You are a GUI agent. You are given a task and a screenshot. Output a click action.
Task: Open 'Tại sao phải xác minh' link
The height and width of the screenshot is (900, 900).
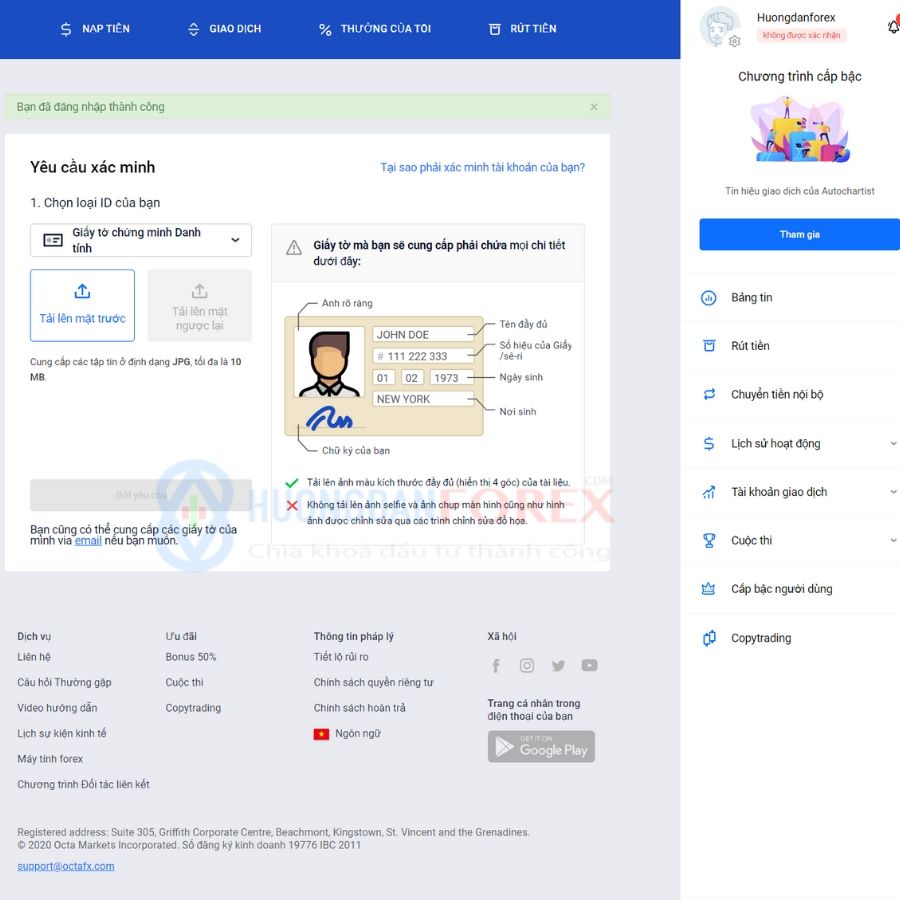click(x=483, y=167)
